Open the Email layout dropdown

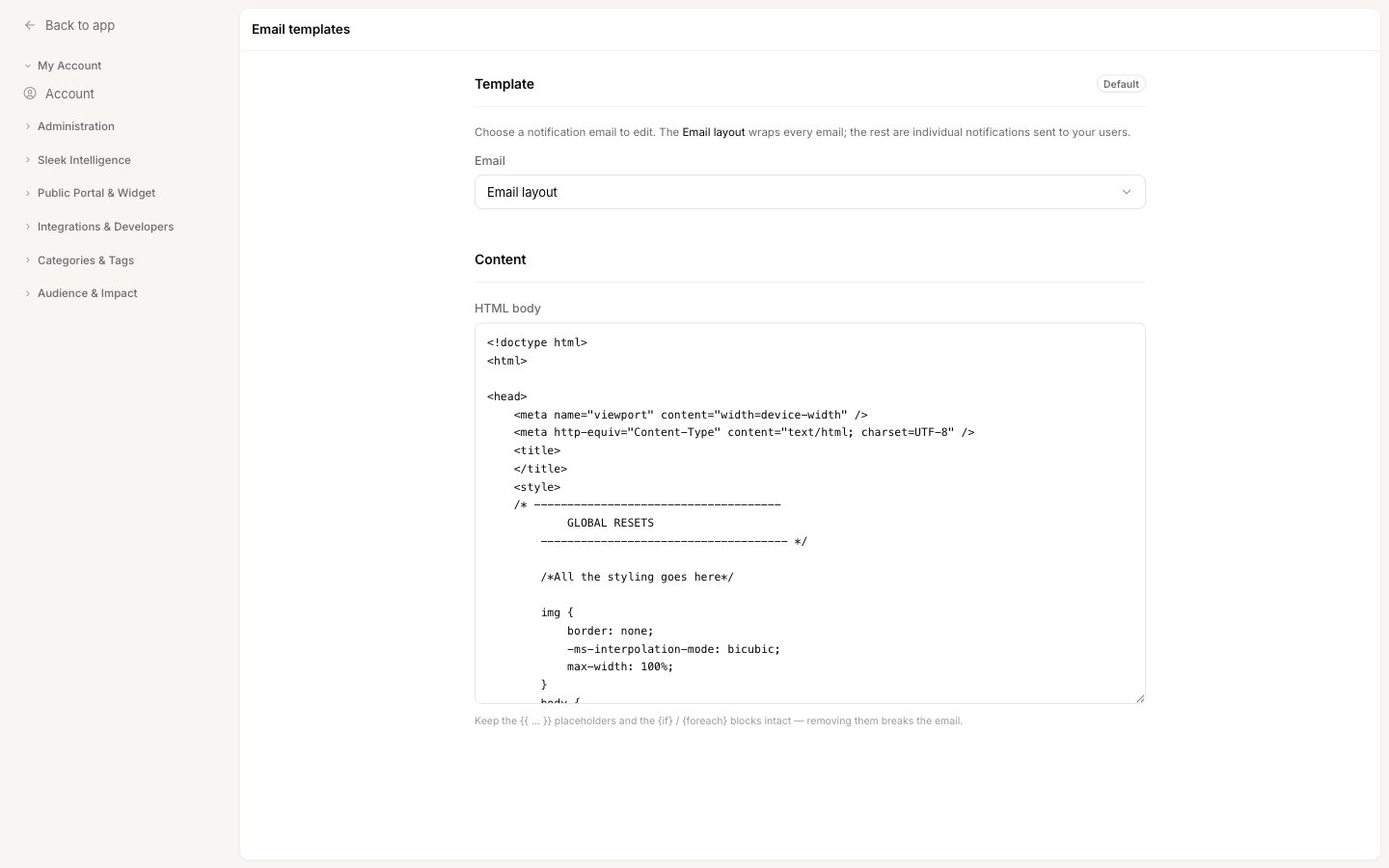(809, 192)
